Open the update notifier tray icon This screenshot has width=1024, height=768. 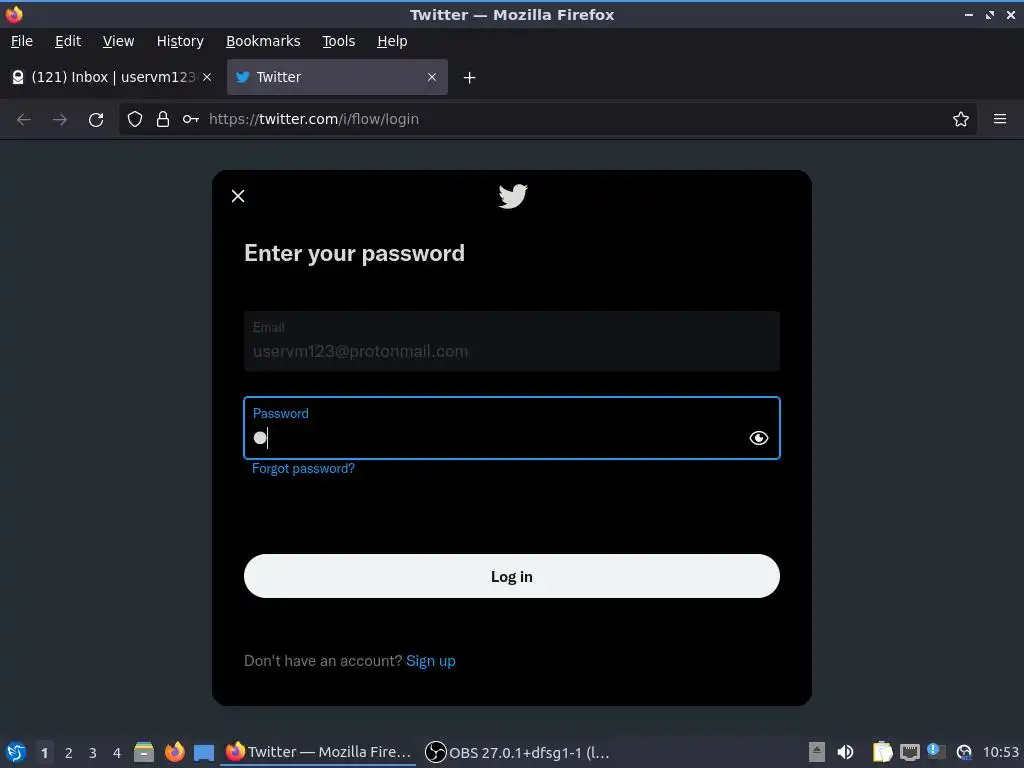[936, 751]
